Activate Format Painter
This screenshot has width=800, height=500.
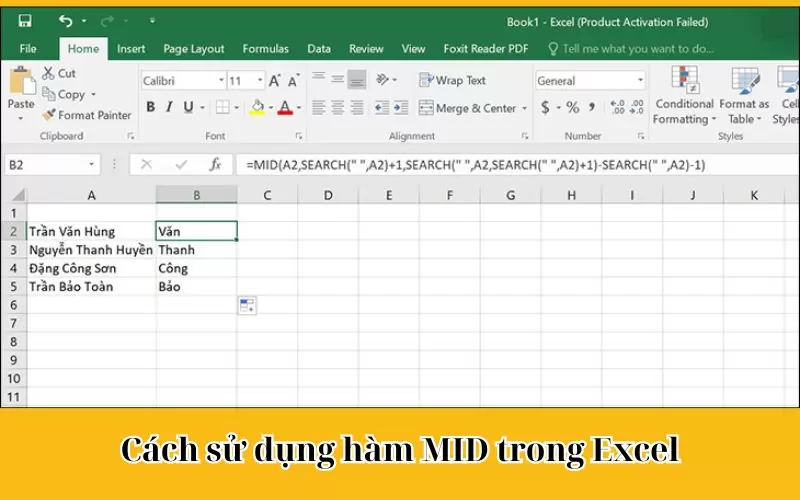pos(87,115)
